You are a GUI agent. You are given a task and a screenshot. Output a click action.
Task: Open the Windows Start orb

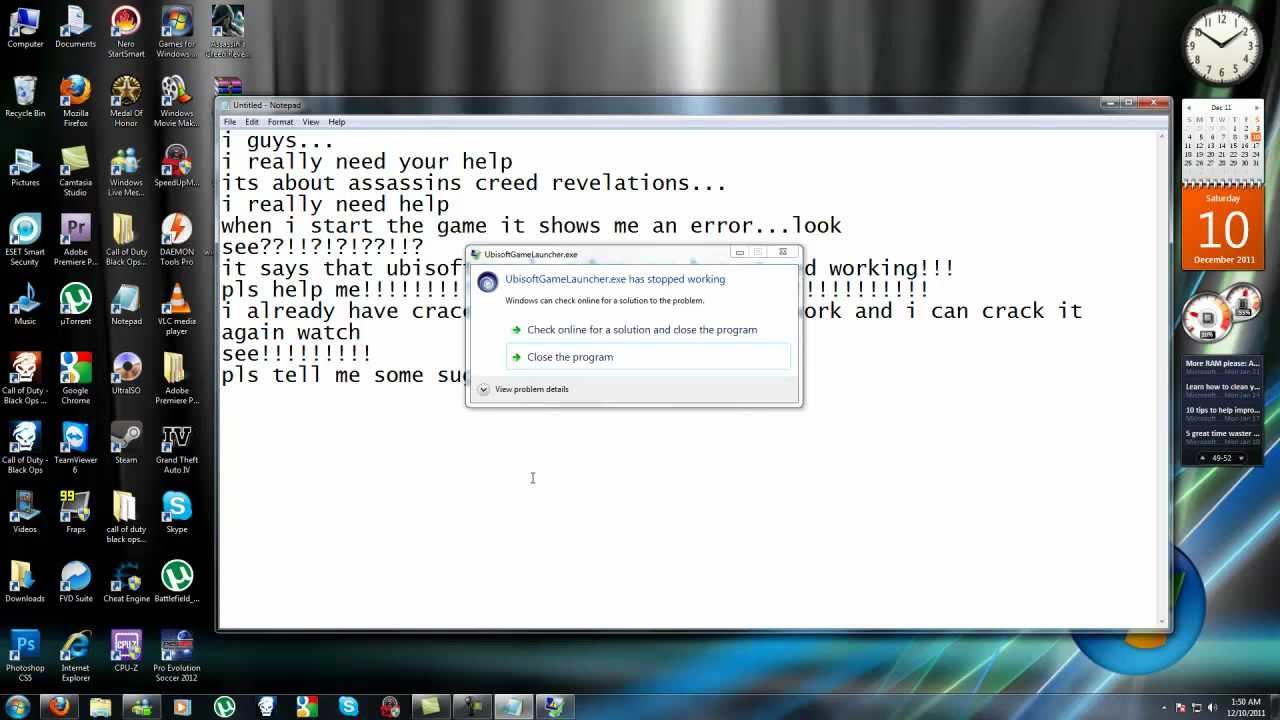(18, 706)
